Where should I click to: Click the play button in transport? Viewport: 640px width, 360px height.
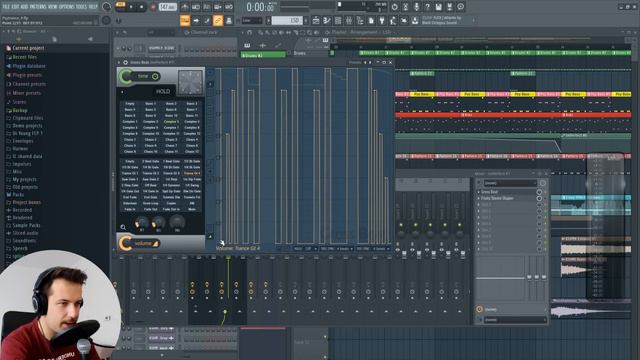coord(131,7)
